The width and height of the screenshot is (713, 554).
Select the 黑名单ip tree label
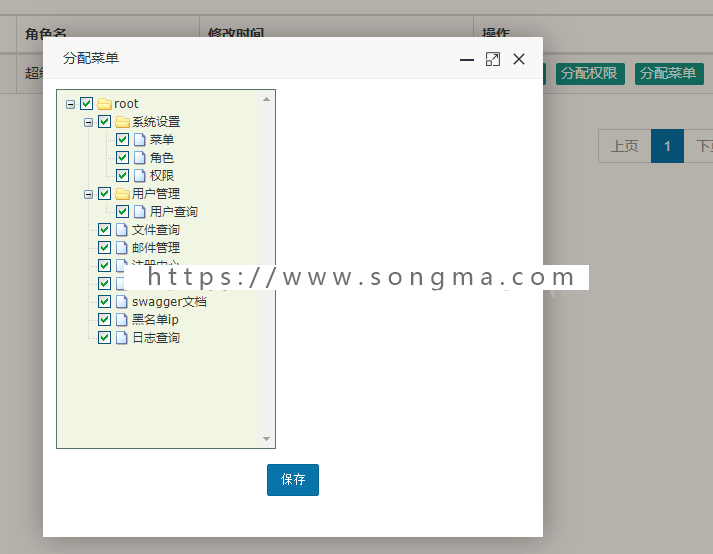[155, 319]
